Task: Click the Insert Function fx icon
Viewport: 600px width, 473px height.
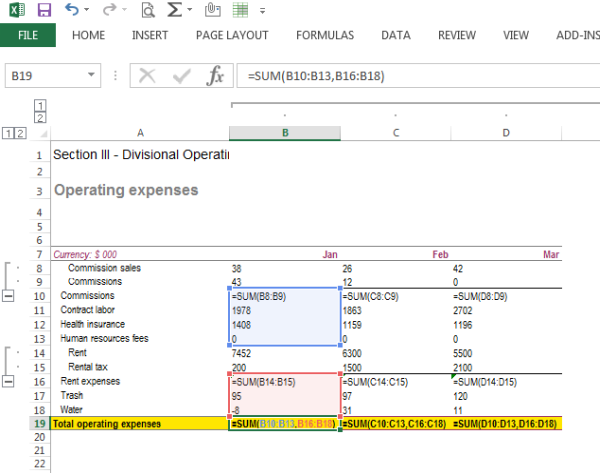Action: 215,76
